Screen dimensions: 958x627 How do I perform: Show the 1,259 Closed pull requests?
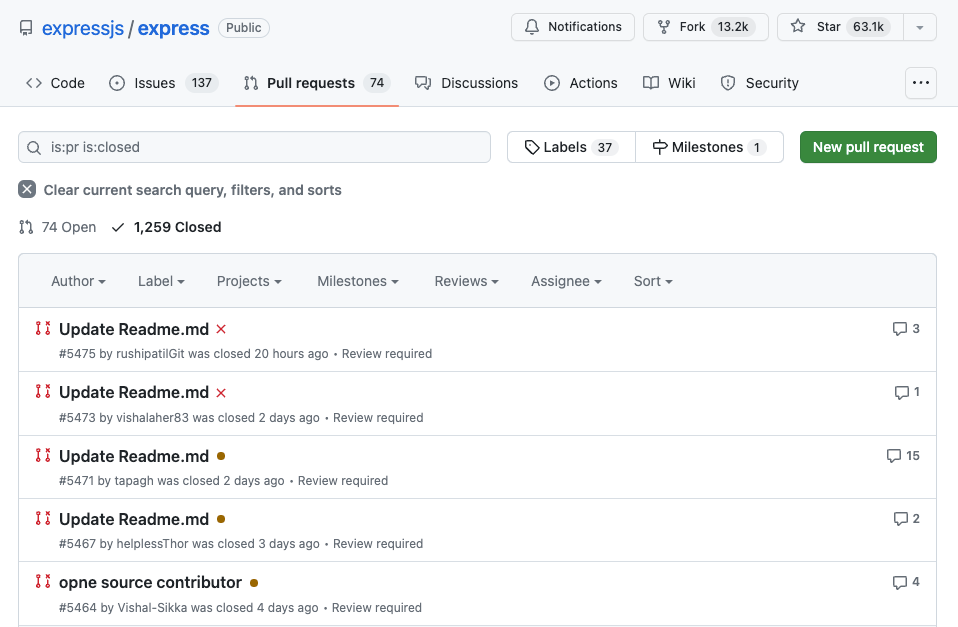[x=166, y=227]
